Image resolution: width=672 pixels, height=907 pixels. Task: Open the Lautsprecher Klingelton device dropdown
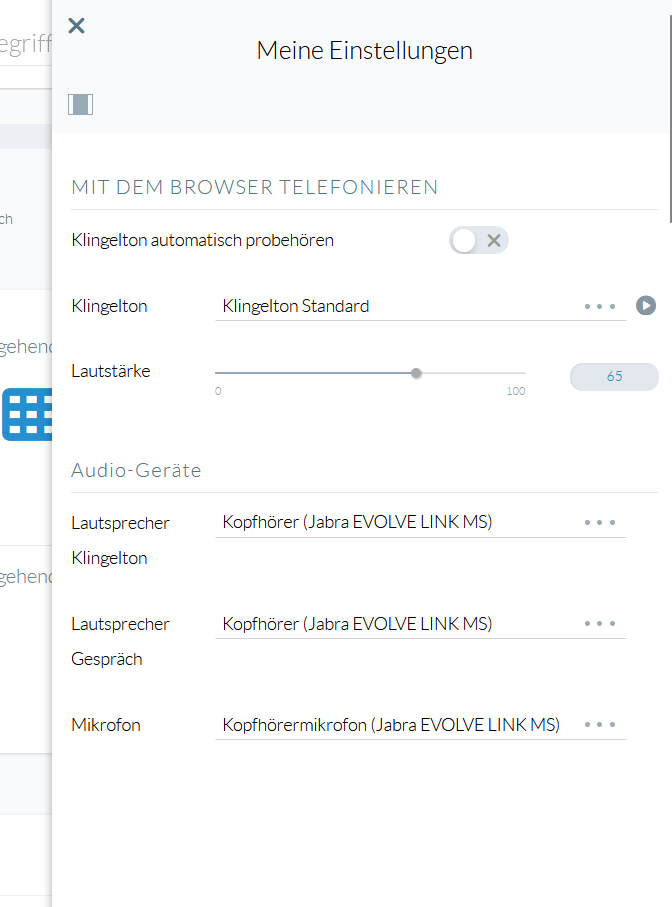click(x=400, y=522)
